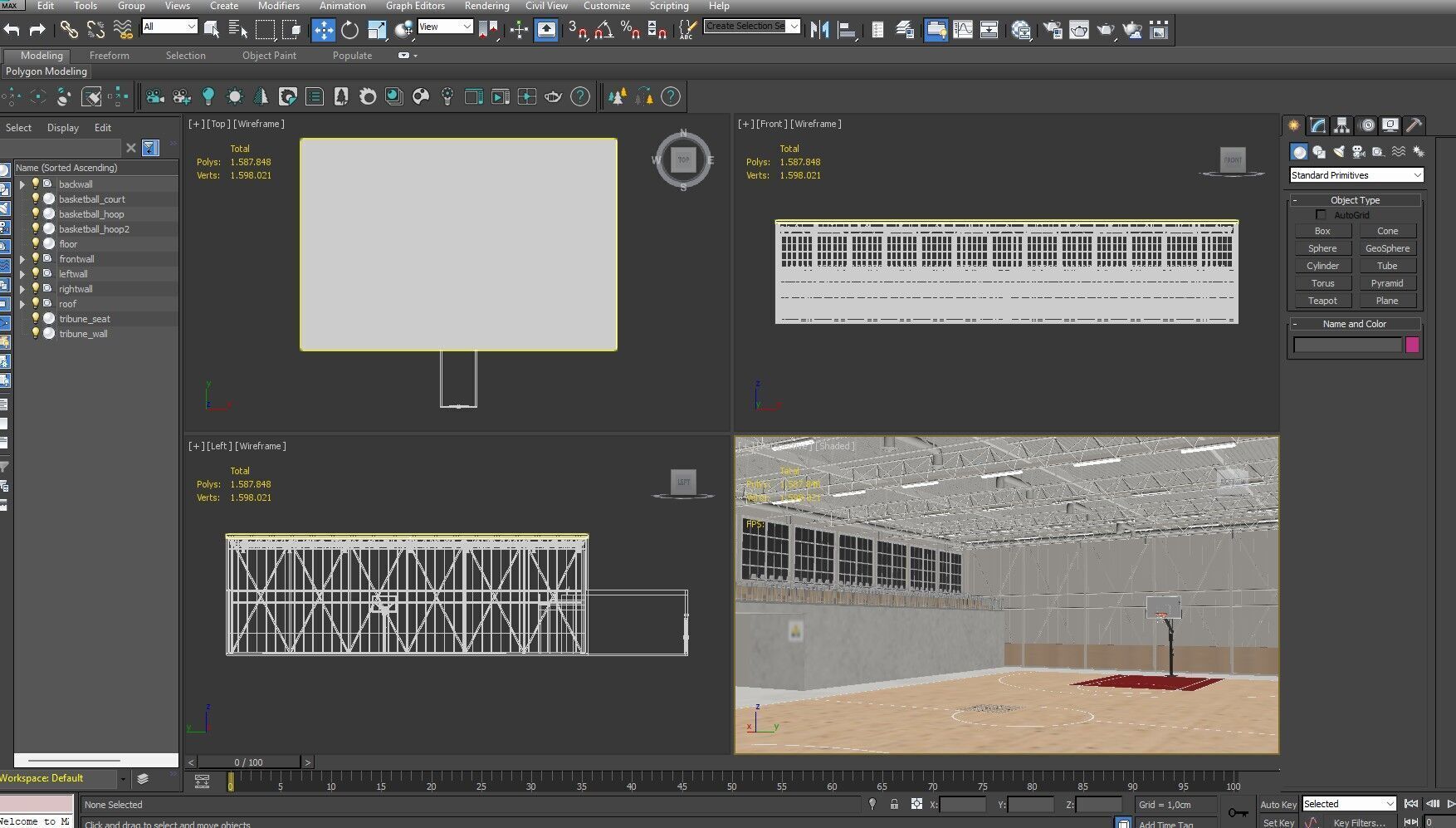Open the Selected key filter dropdown
1456x828 pixels.
1349,804
